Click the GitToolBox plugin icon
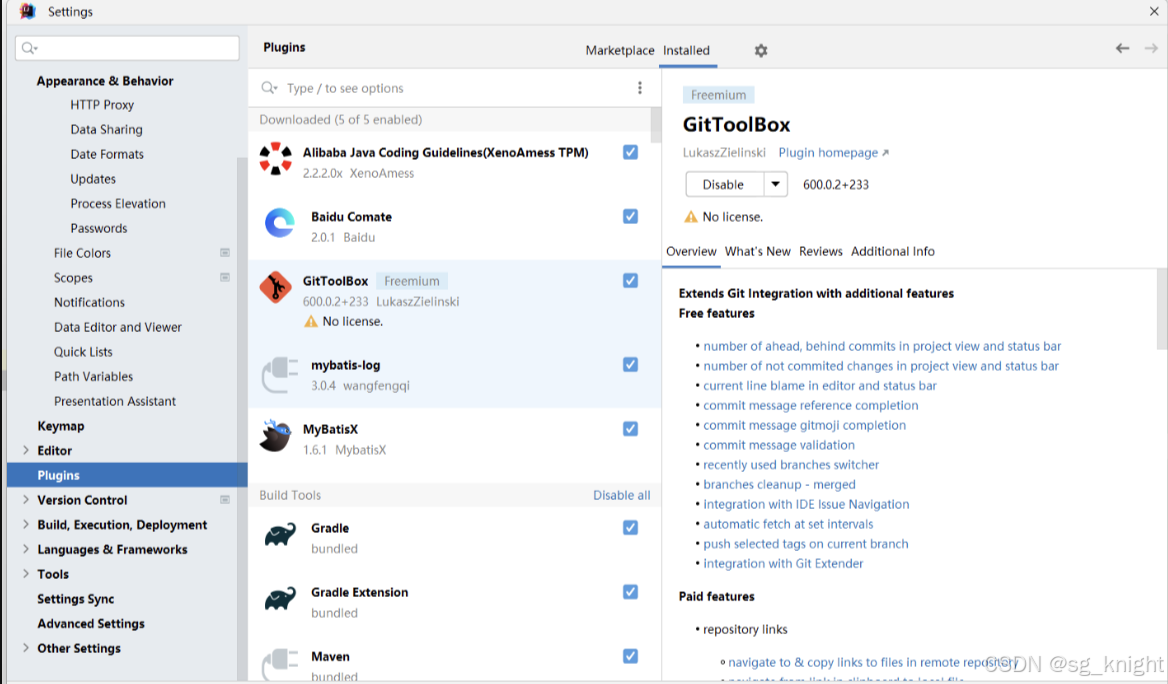This screenshot has height=684, width=1168. [276, 287]
